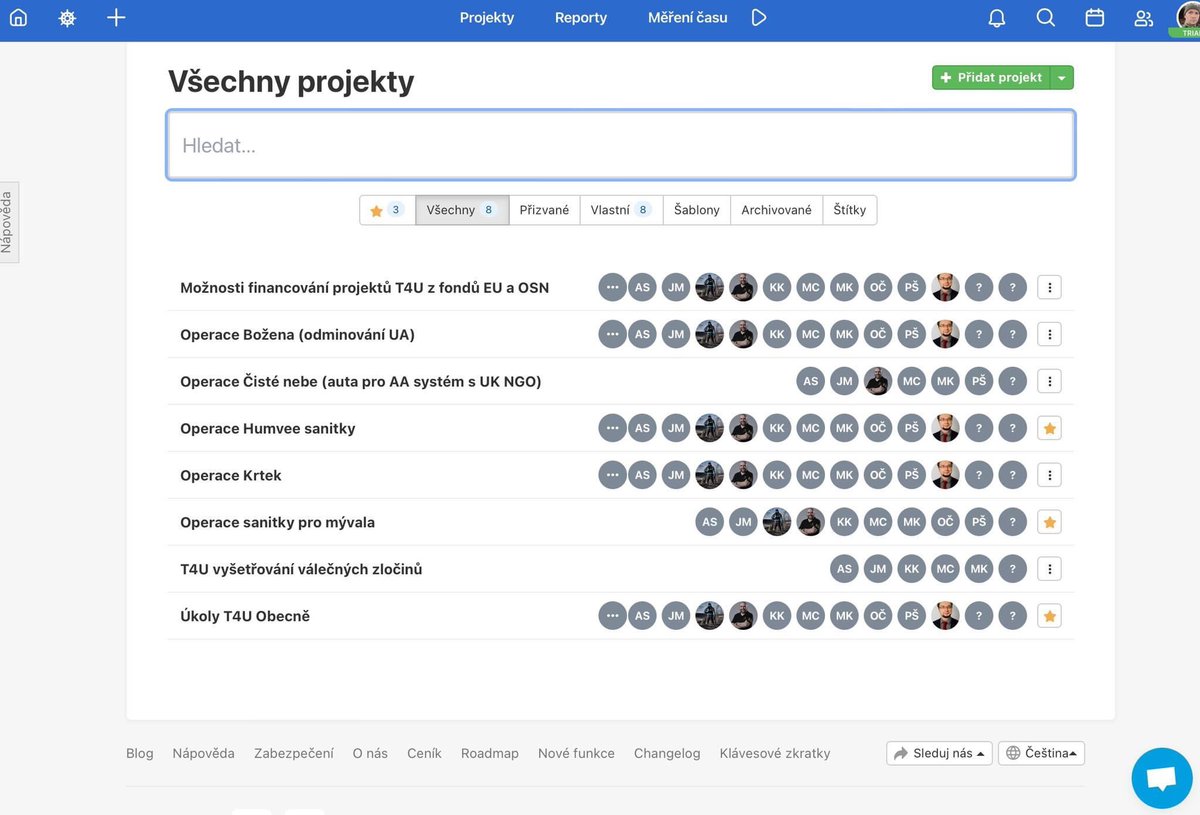Open the Ceník footer link
The image size is (1200, 815).
point(424,752)
